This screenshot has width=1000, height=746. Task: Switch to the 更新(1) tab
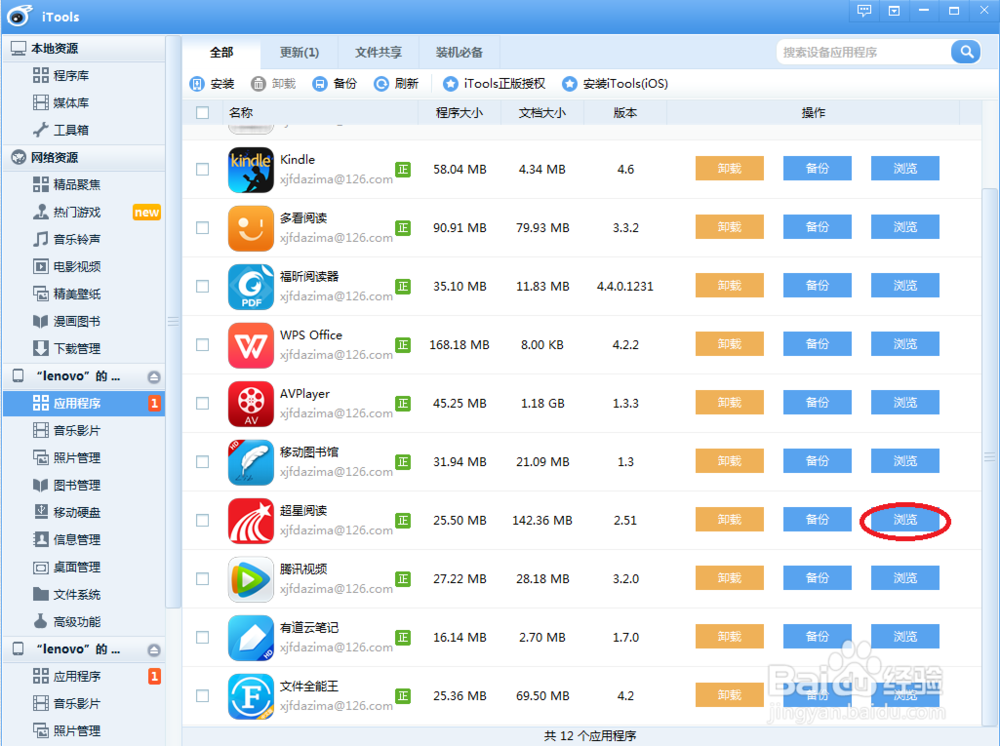(x=299, y=52)
